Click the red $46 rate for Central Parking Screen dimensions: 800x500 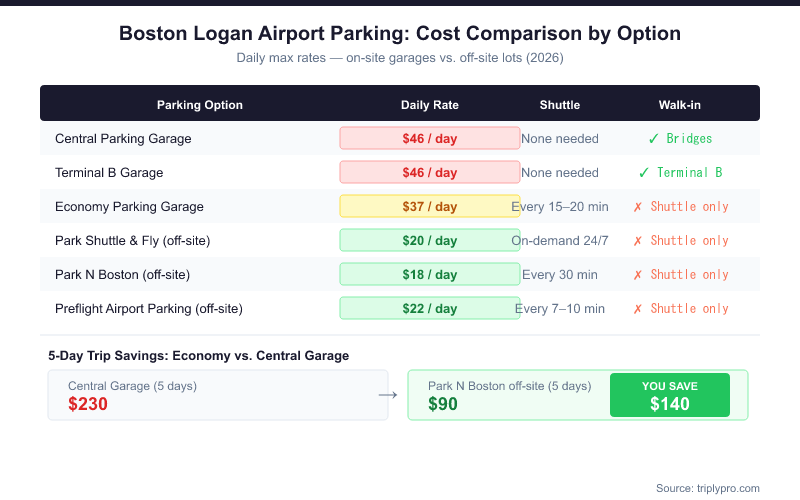(x=430, y=139)
